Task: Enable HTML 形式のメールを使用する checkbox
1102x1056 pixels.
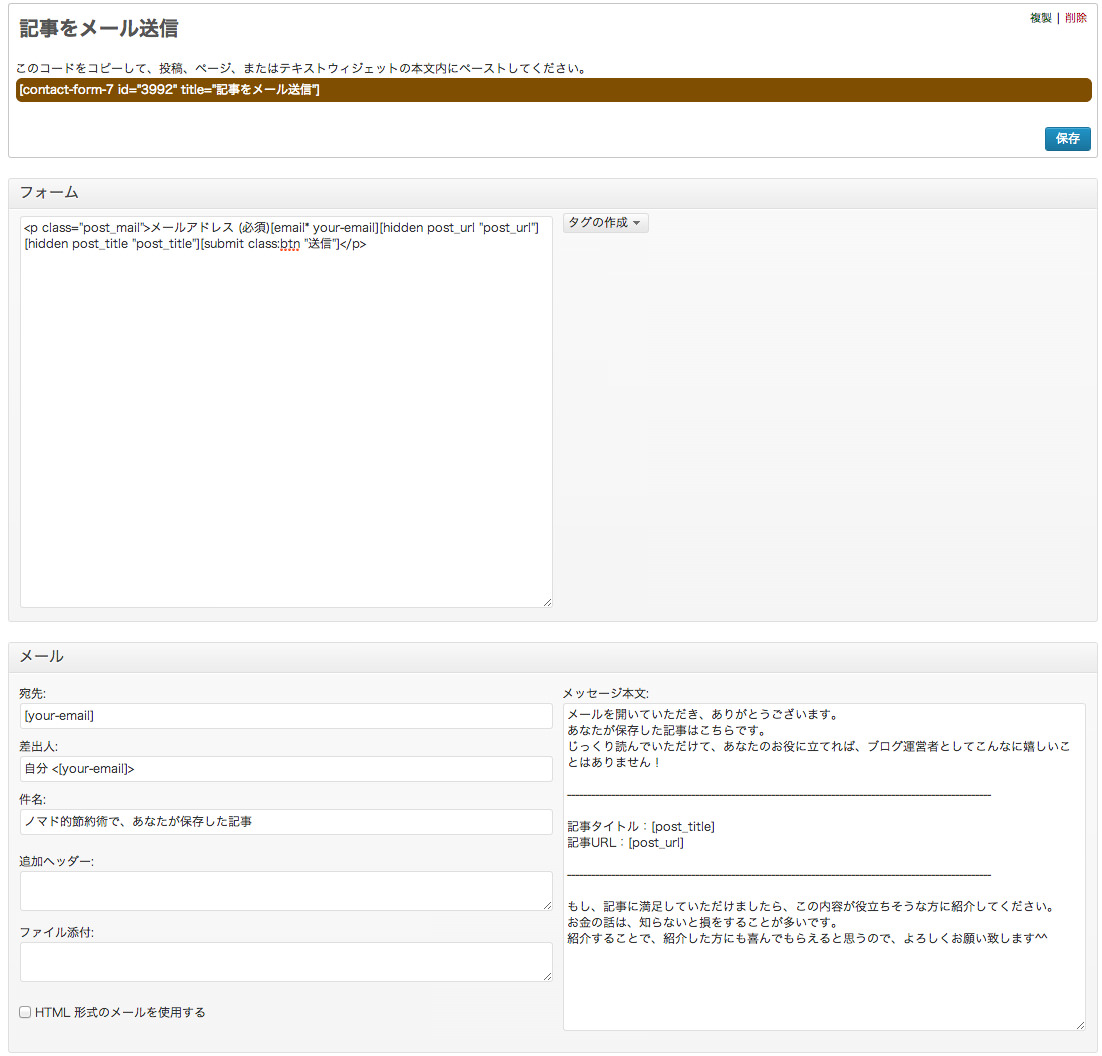Action: coord(26,1013)
